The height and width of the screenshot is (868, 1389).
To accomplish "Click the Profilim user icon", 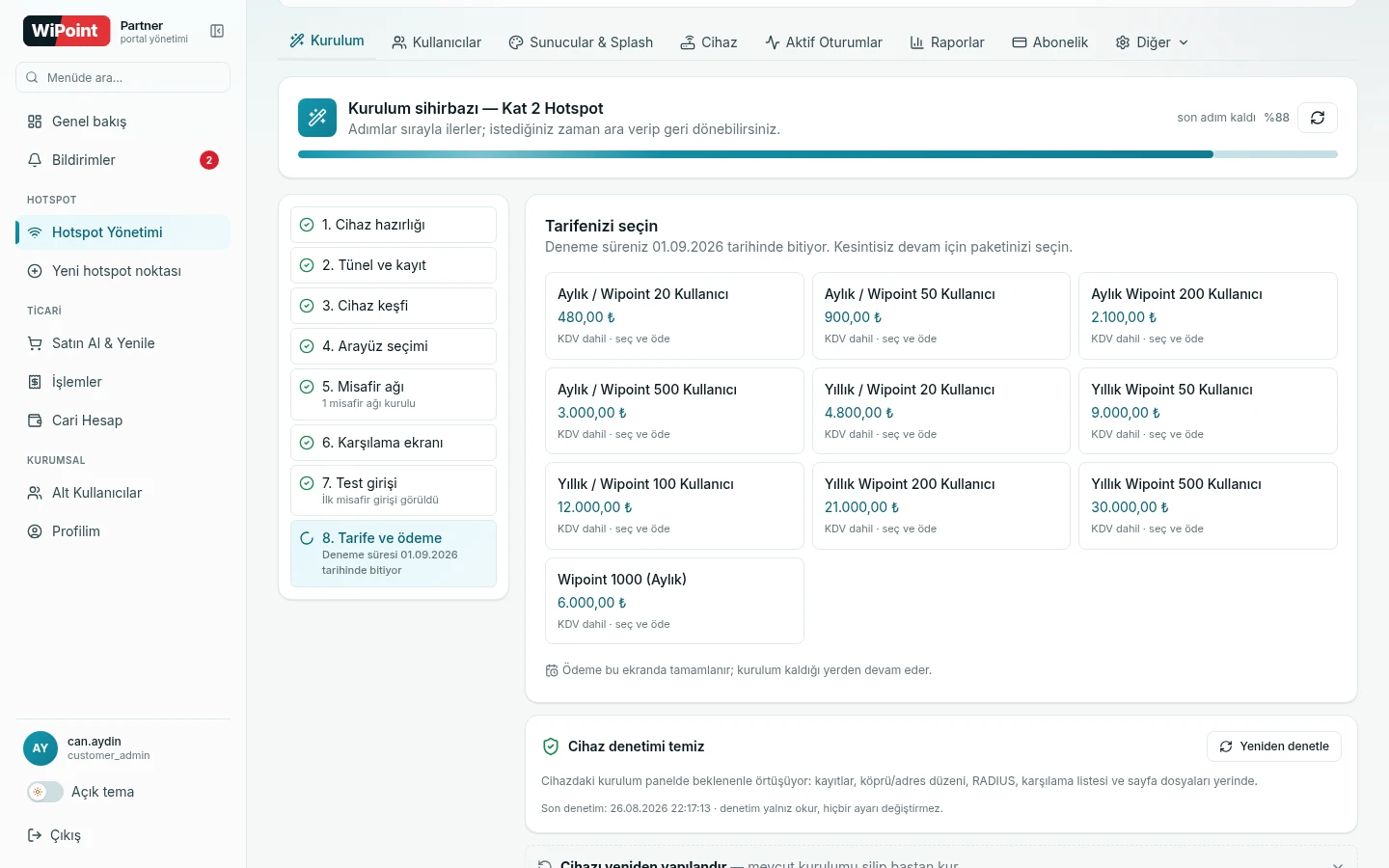I will (35, 531).
